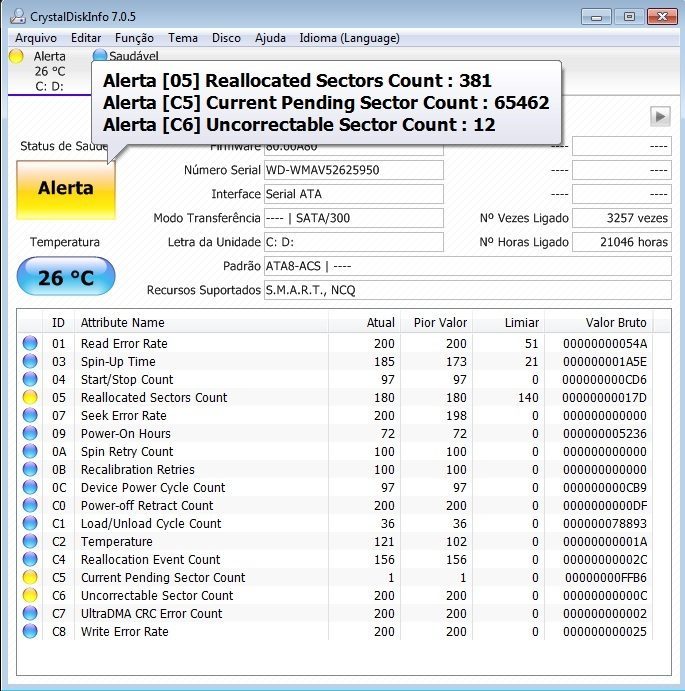
Task: Select the Power-On Hours attribute name
Action: [x=126, y=434]
